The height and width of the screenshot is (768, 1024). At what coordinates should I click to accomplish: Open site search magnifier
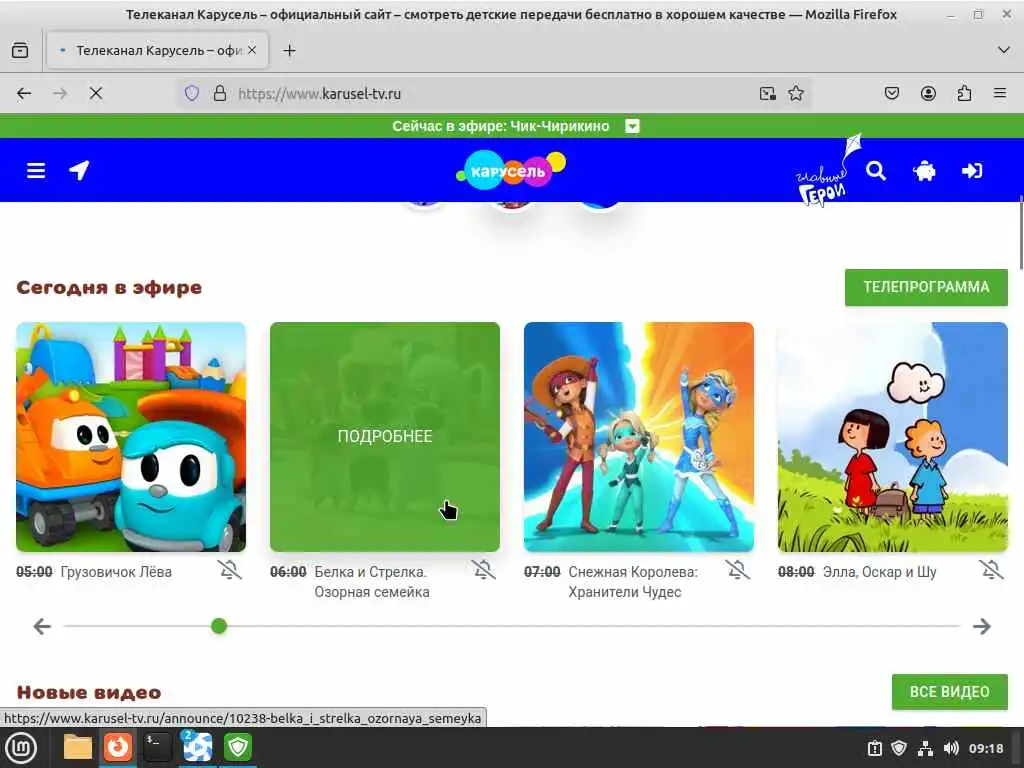tap(876, 171)
